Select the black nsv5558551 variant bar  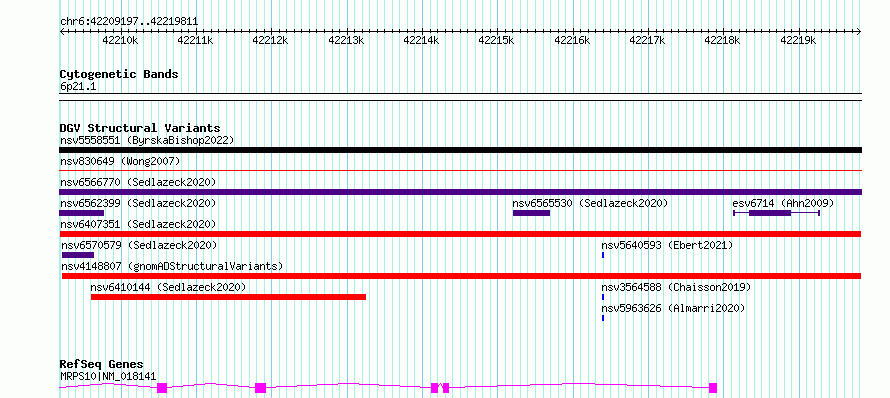460,150
